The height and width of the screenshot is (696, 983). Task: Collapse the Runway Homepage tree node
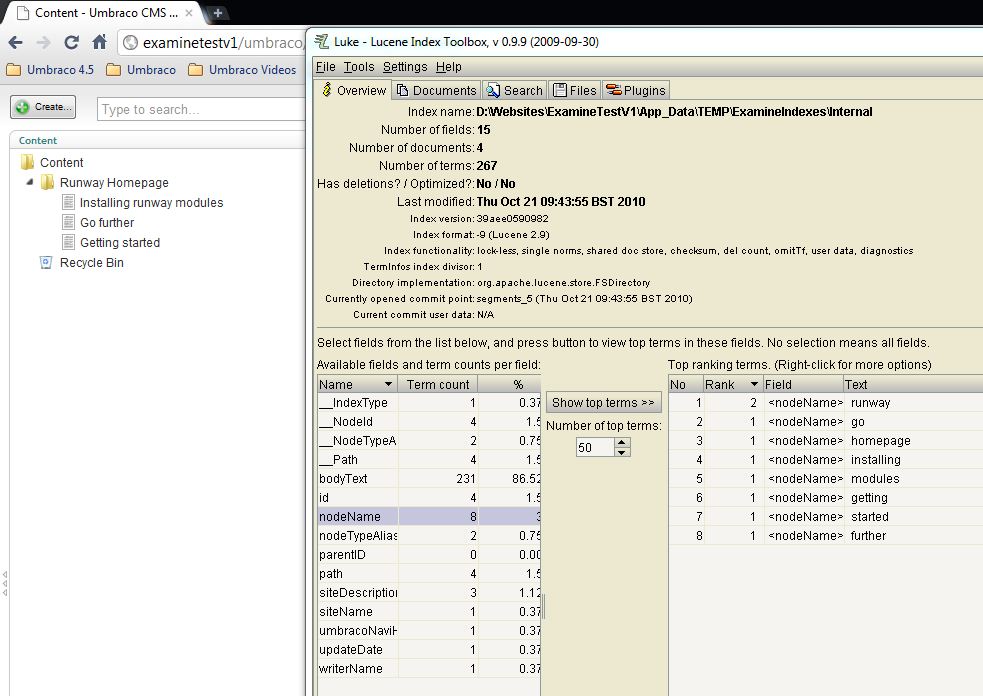point(29,182)
